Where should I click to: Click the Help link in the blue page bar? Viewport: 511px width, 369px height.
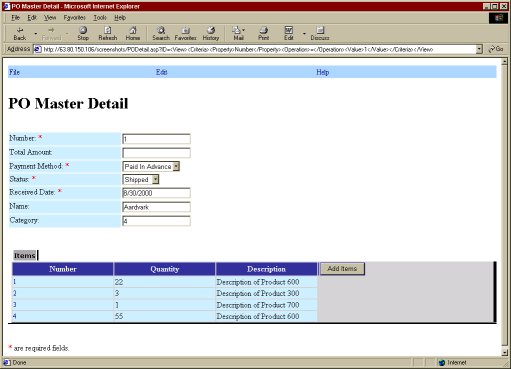322,72
